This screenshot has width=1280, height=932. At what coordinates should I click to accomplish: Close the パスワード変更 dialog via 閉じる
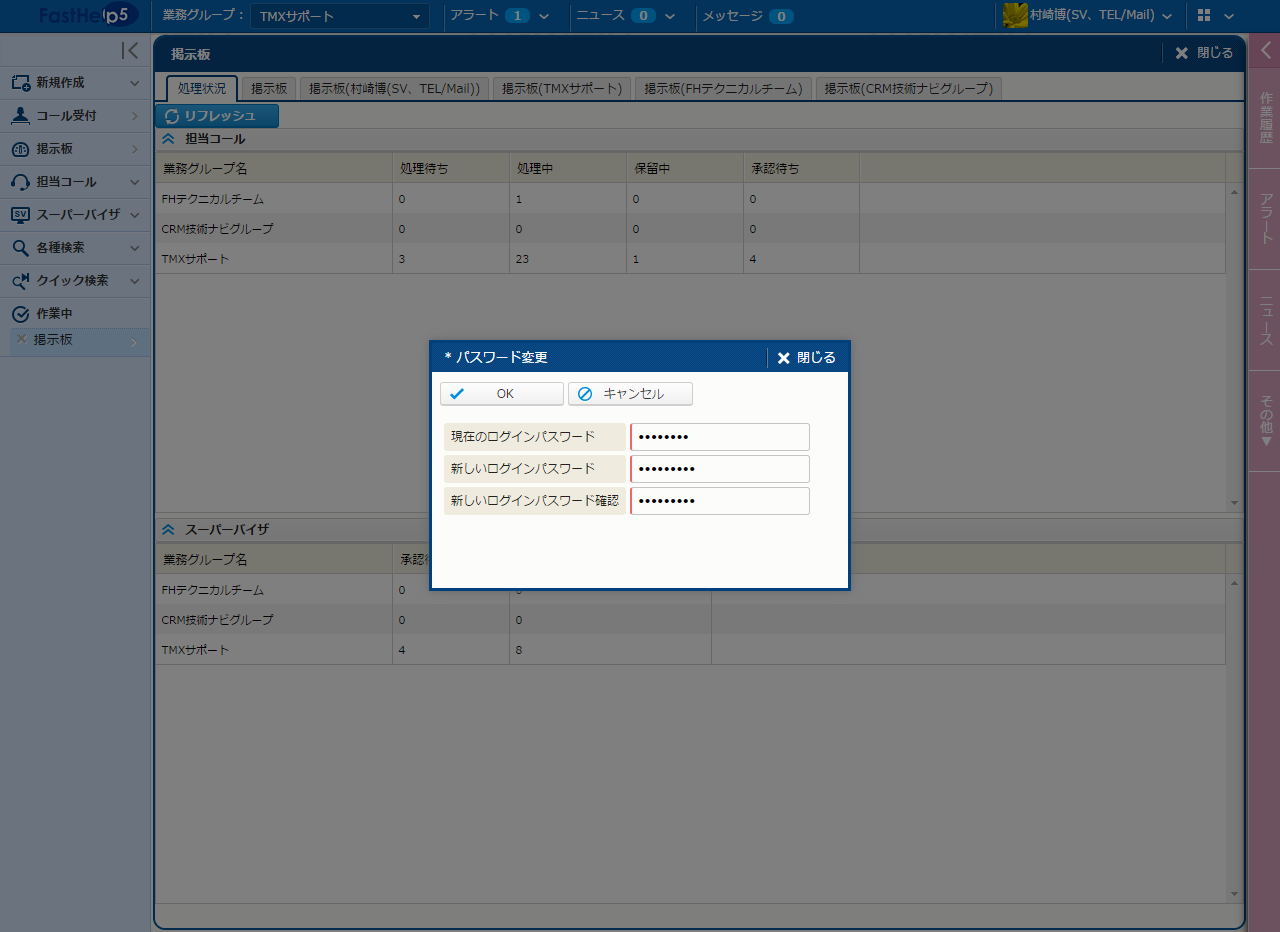(806, 358)
